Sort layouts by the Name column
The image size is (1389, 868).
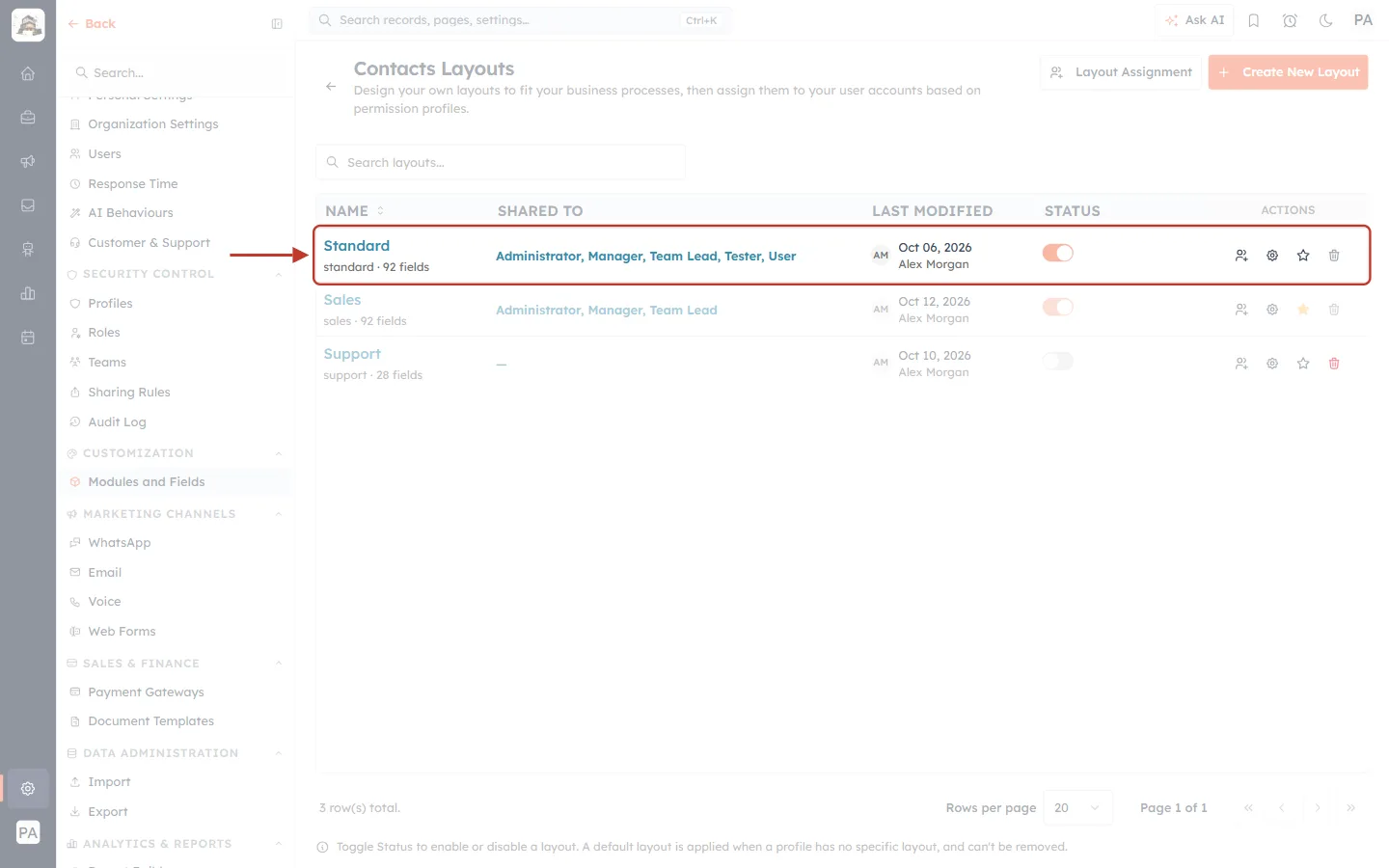[x=354, y=211]
